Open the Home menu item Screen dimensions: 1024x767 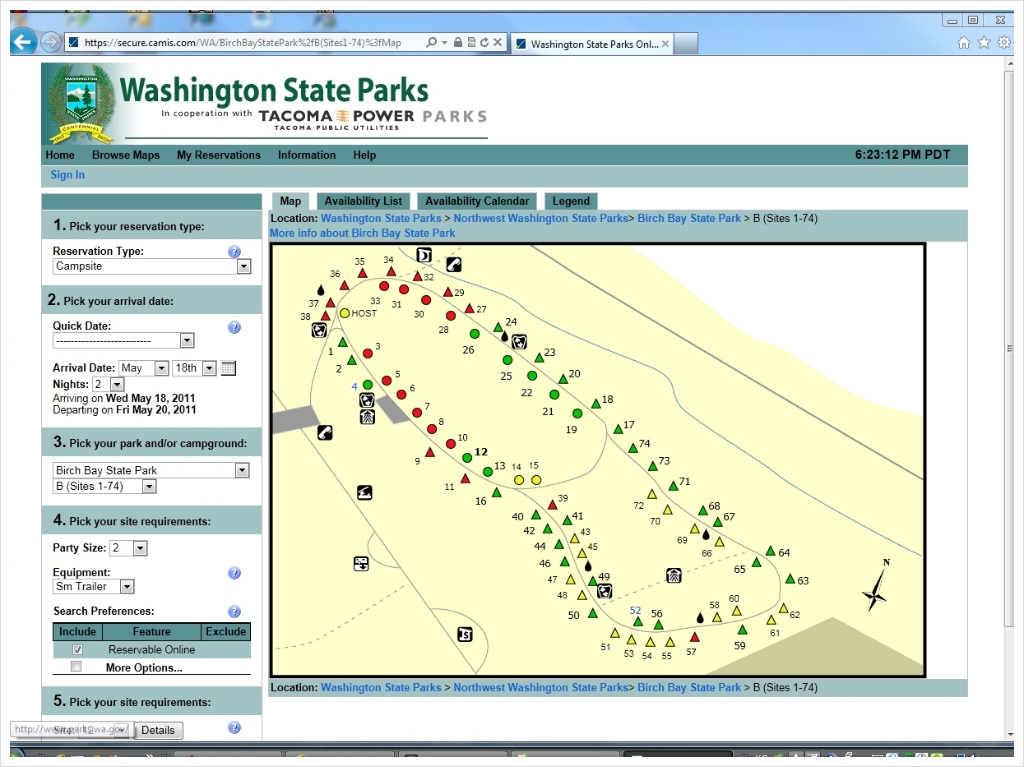point(59,155)
